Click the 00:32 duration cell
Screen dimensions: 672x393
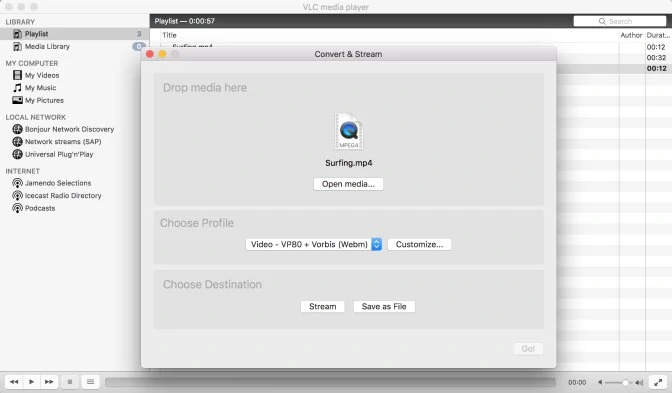click(656, 57)
